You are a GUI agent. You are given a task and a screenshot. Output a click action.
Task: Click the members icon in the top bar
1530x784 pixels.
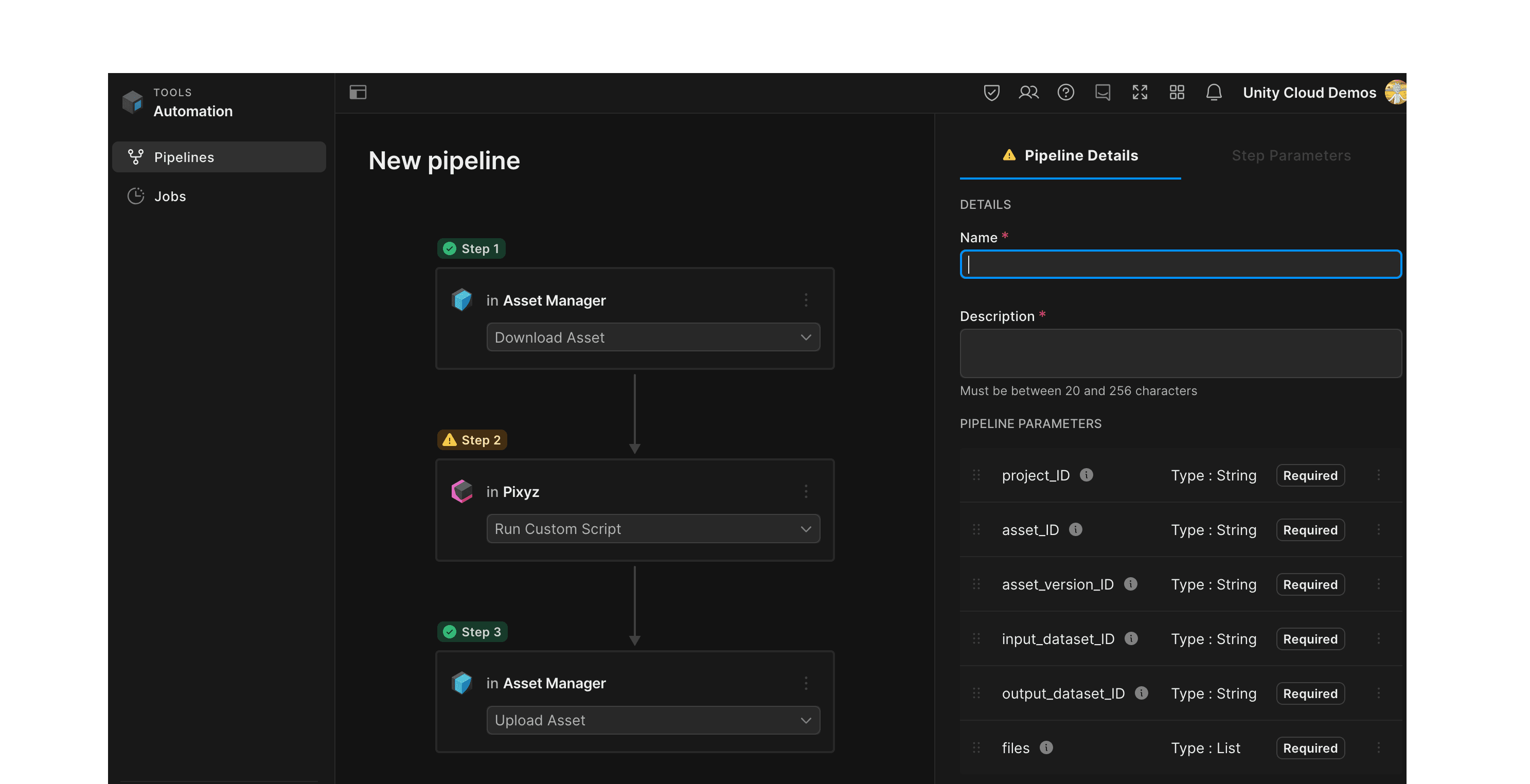[1029, 92]
